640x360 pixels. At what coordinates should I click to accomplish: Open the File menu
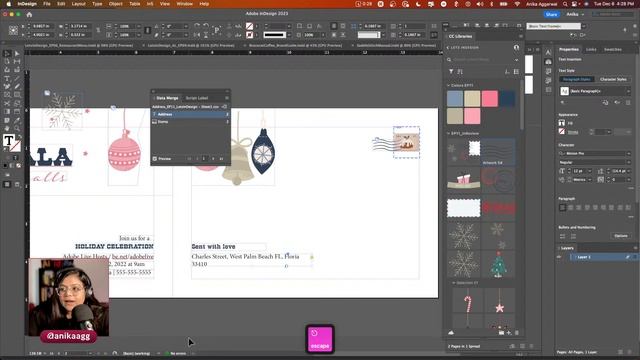[47, 4]
